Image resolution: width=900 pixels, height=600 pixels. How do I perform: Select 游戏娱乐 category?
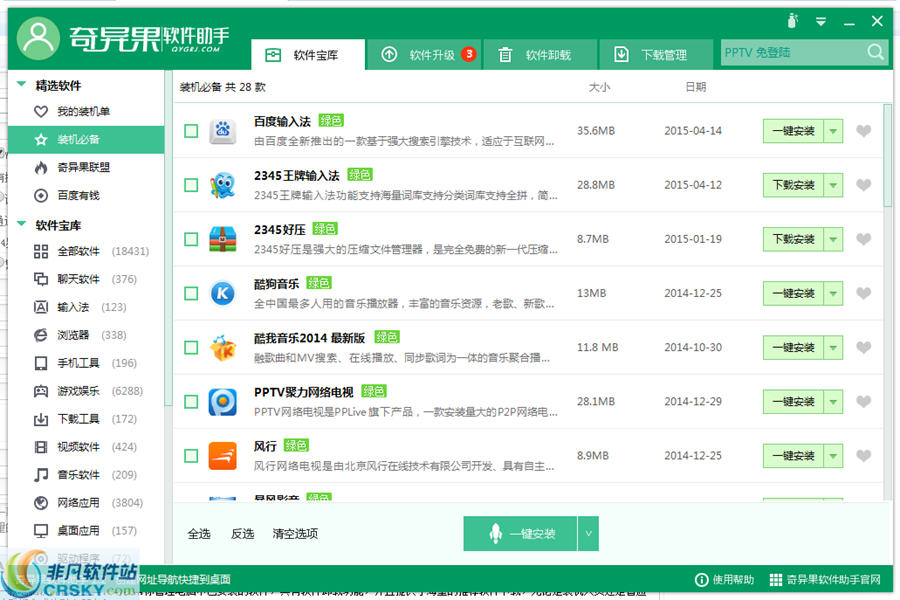click(86, 391)
